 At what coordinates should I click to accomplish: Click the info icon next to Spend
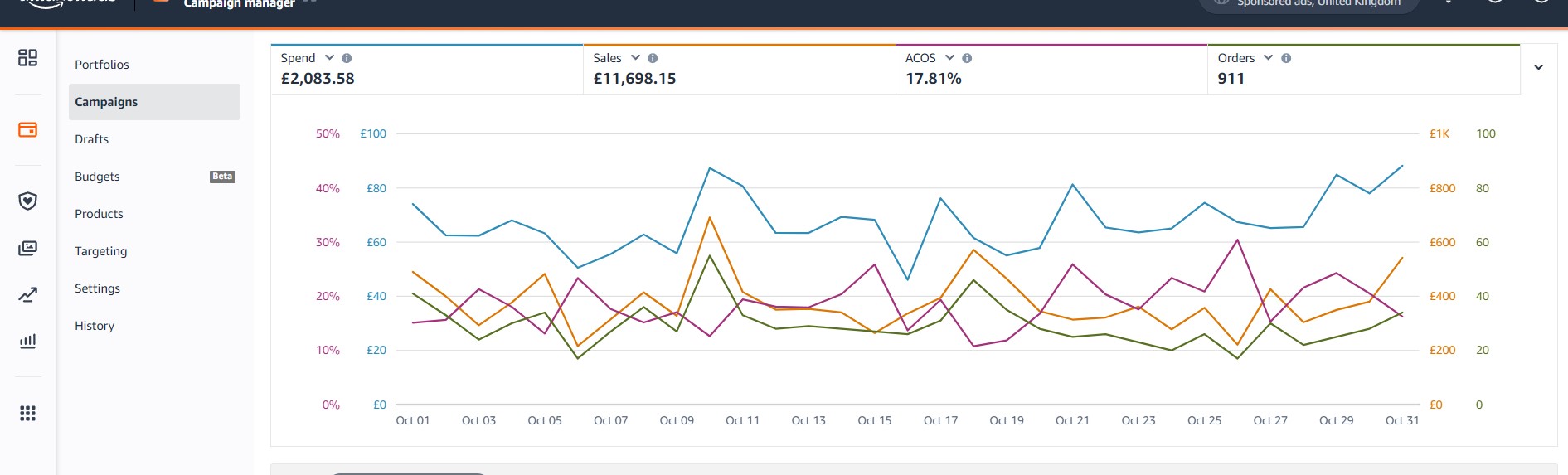[x=347, y=58]
